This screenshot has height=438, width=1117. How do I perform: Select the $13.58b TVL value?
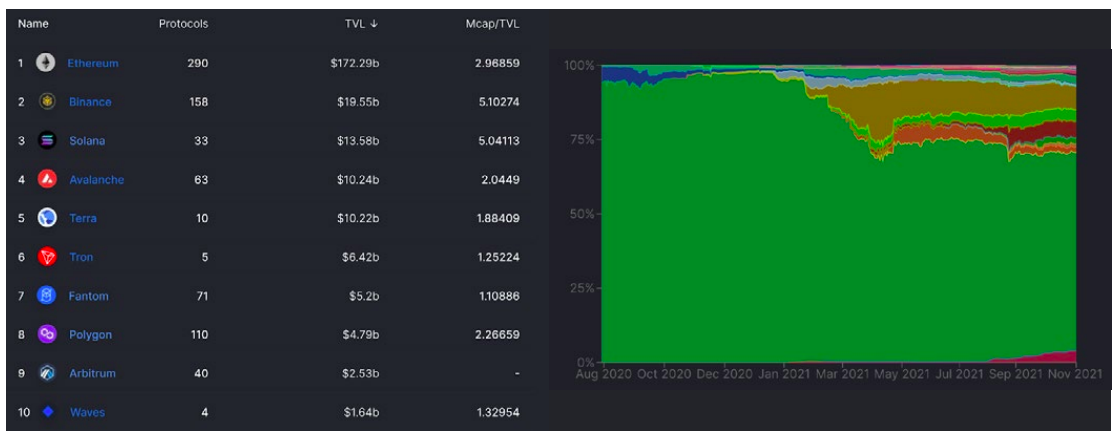point(358,141)
